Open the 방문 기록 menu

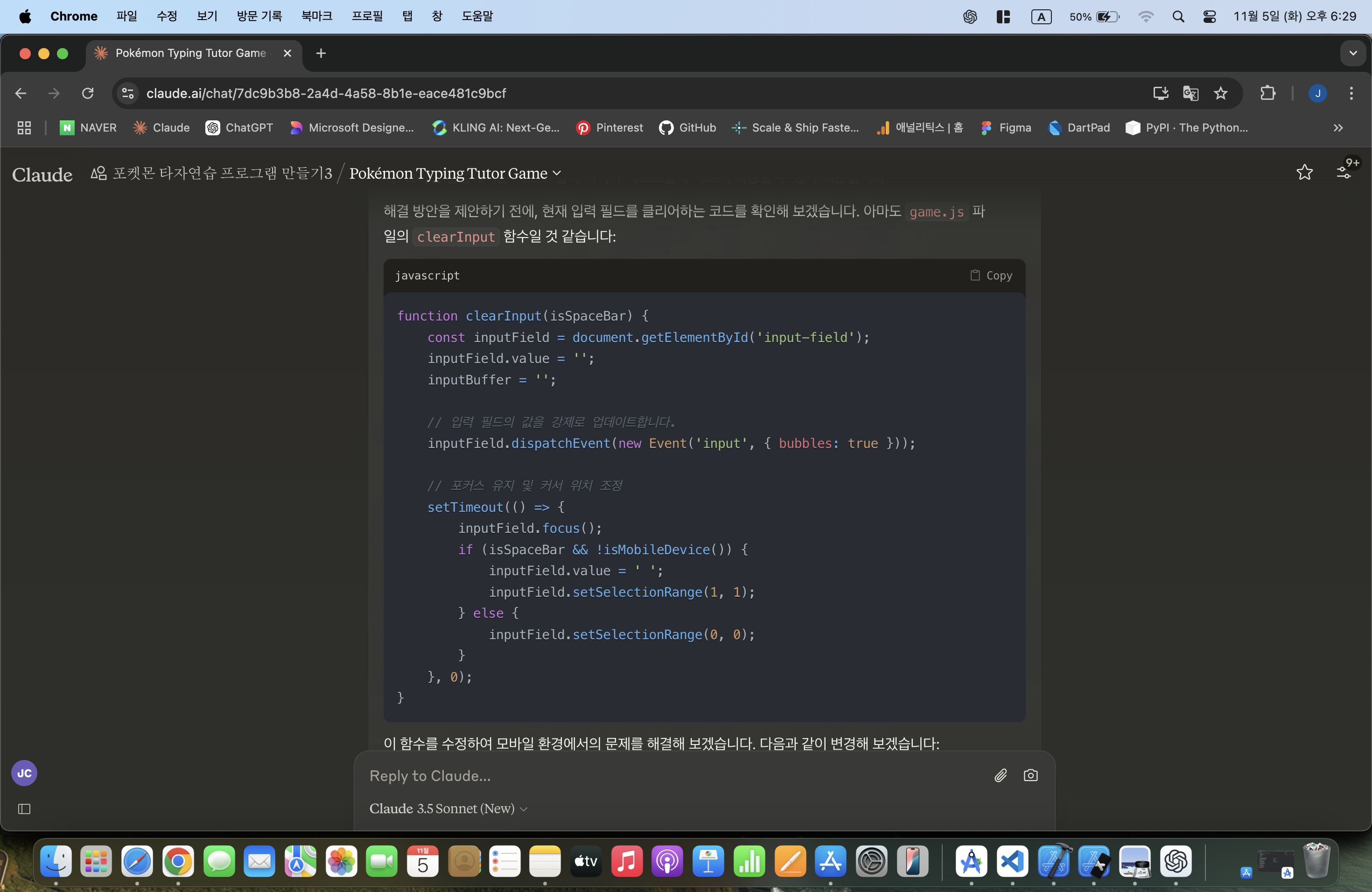pyautogui.click(x=259, y=16)
